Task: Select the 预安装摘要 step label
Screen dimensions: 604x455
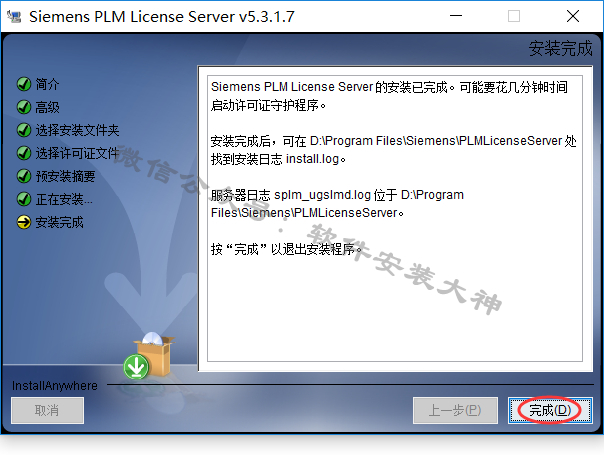Action: pos(65,176)
